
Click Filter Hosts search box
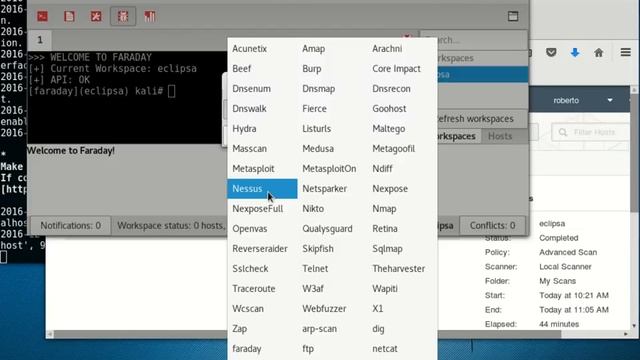pos(591,132)
